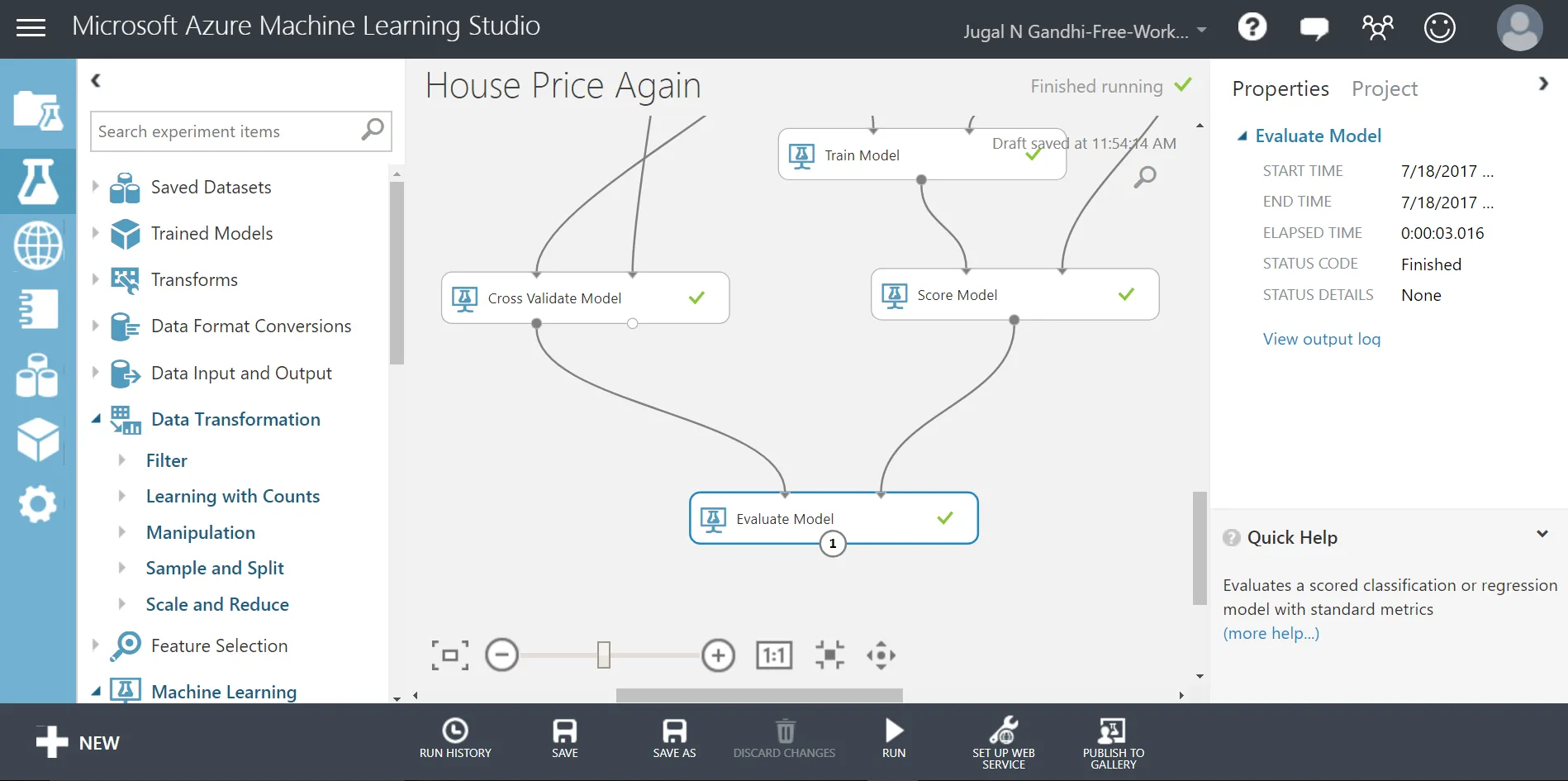Collapse the Data Transformation category
The image size is (1568, 781).
pyautogui.click(x=96, y=419)
